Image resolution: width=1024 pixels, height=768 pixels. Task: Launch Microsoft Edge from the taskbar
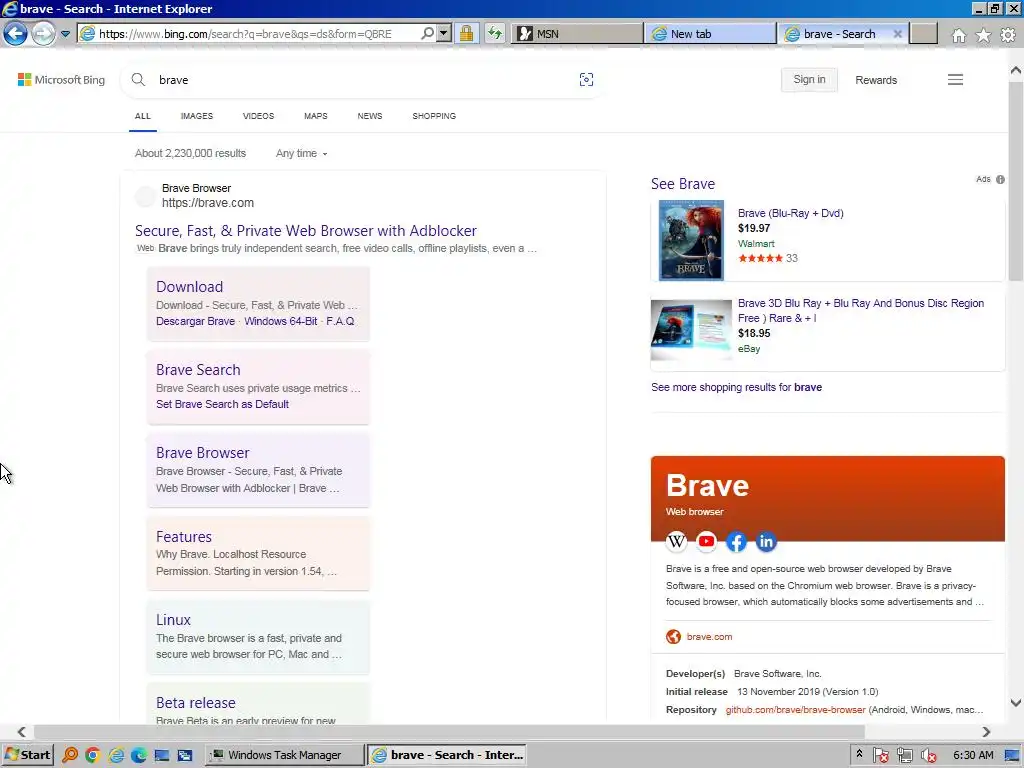click(x=139, y=755)
